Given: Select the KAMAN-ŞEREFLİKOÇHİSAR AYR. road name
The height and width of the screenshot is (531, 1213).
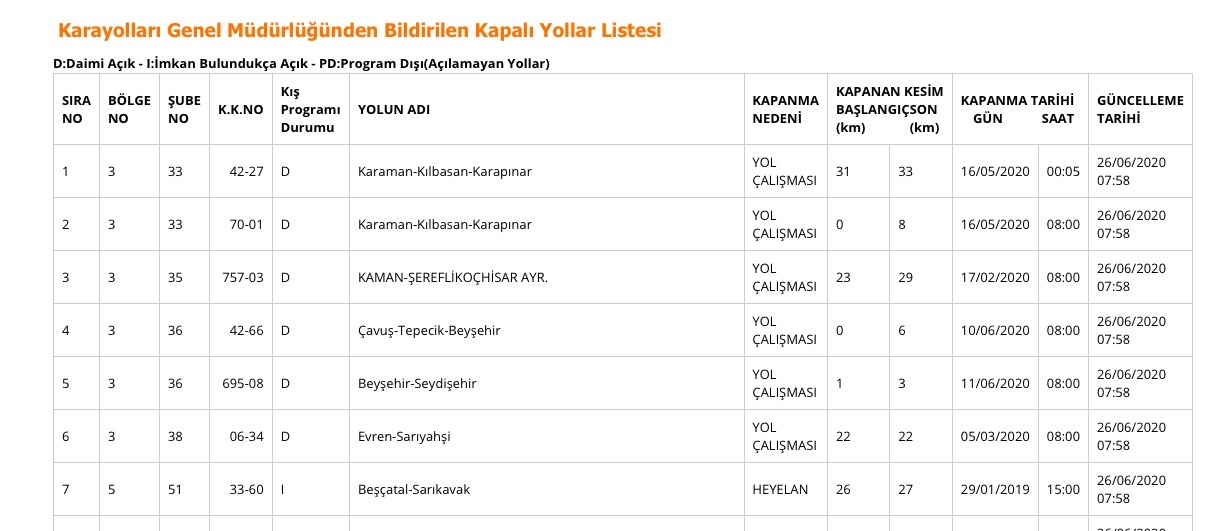Looking at the screenshot, I should (x=452, y=277).
